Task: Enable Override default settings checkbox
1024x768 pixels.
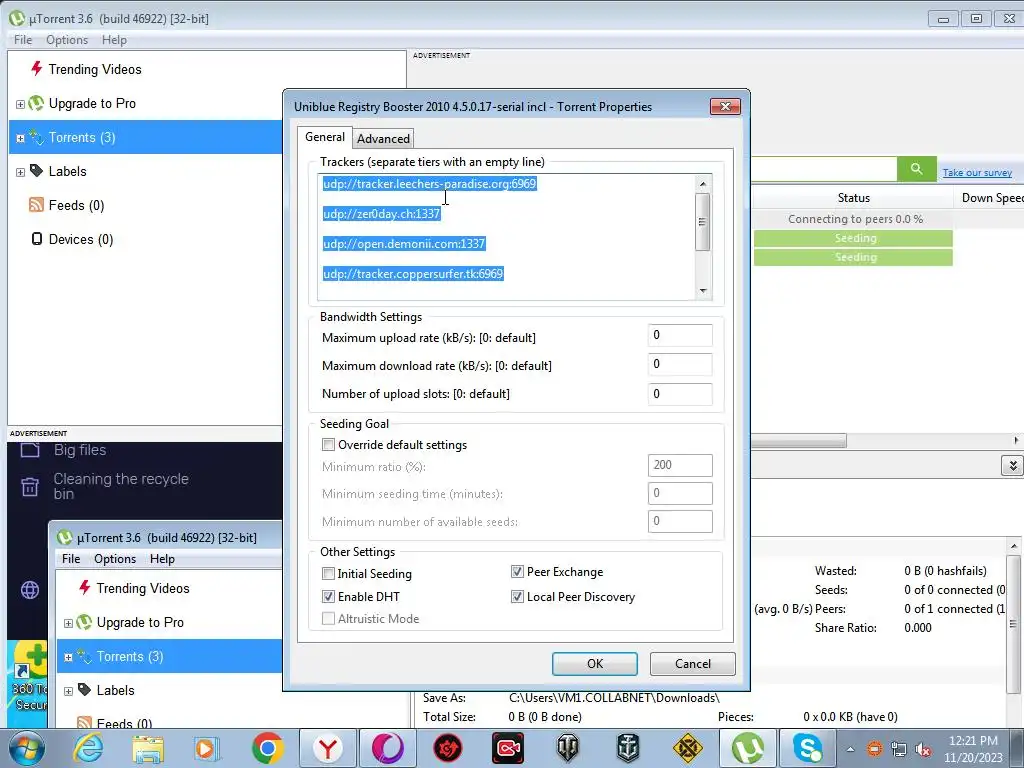Action: click(328, 445)
